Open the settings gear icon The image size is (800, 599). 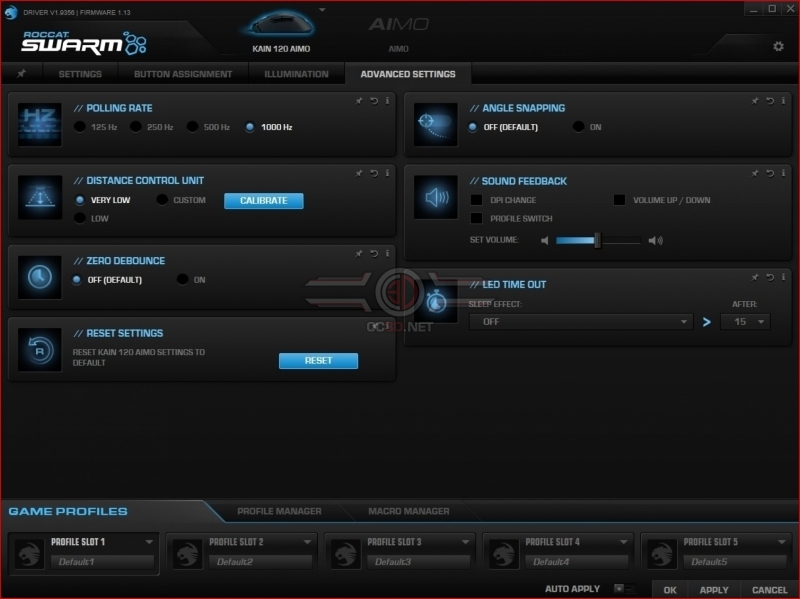[x=778, y=46]
